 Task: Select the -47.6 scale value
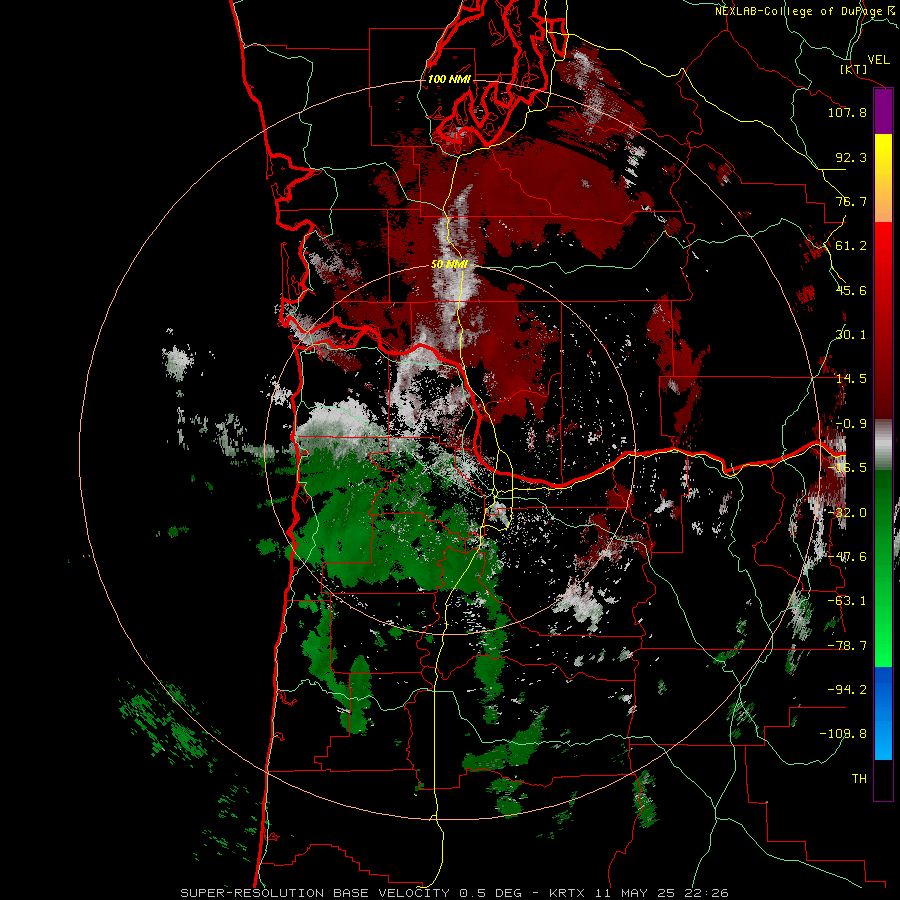pyautogui.click(x=847, y=556)
